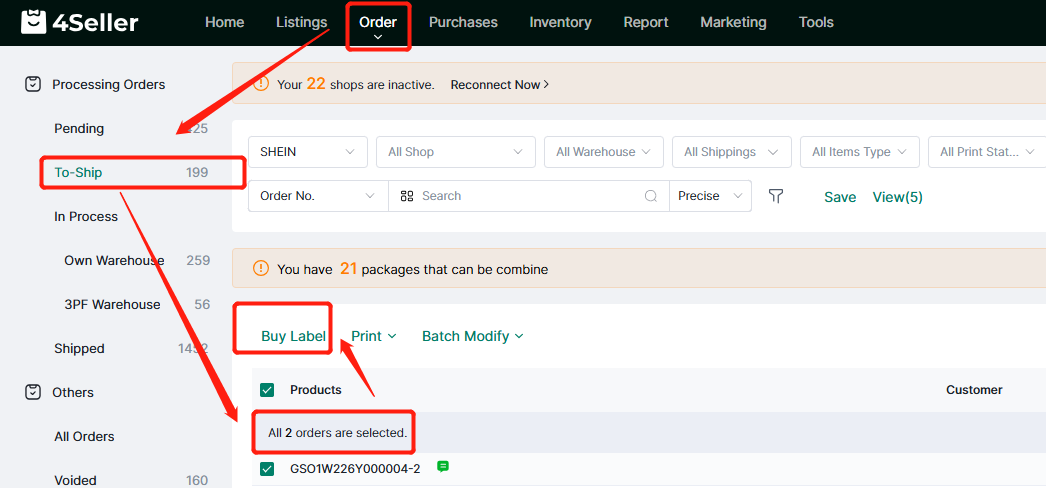Click the 4Seller logo icon

tap(34, 22)
